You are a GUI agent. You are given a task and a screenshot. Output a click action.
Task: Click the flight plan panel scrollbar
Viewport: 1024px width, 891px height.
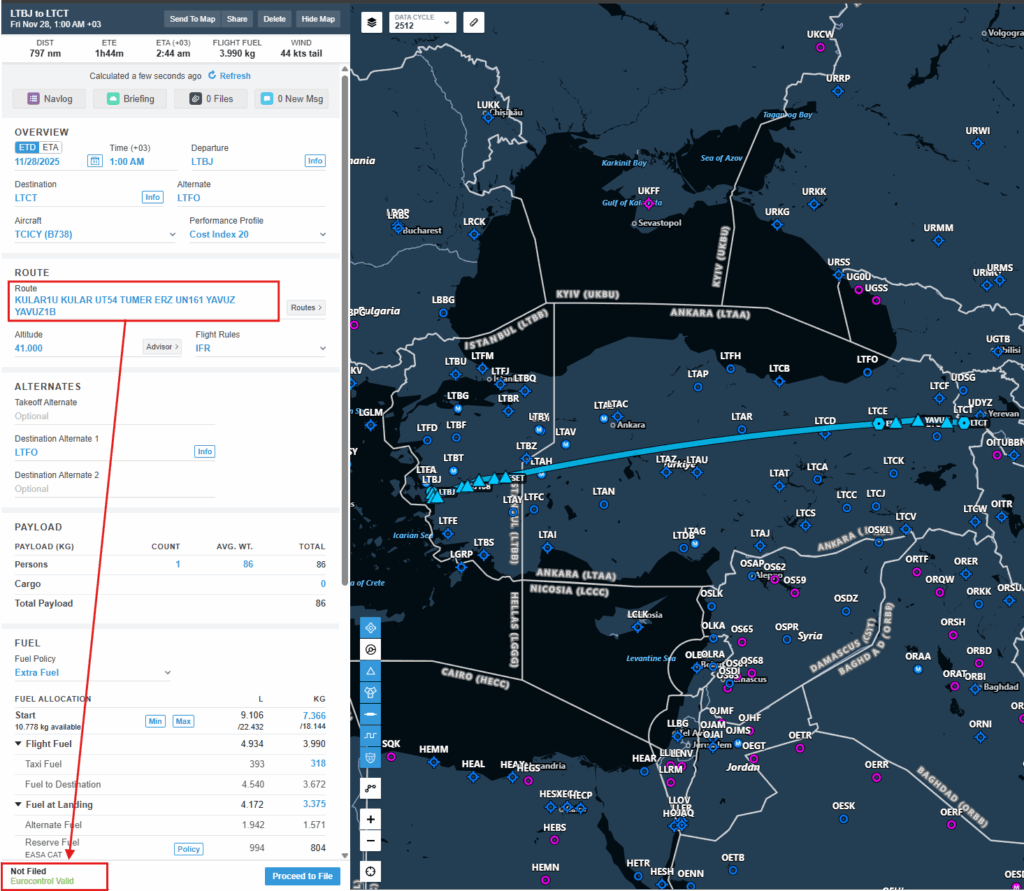pyautogui.click(x=345, y=300)
